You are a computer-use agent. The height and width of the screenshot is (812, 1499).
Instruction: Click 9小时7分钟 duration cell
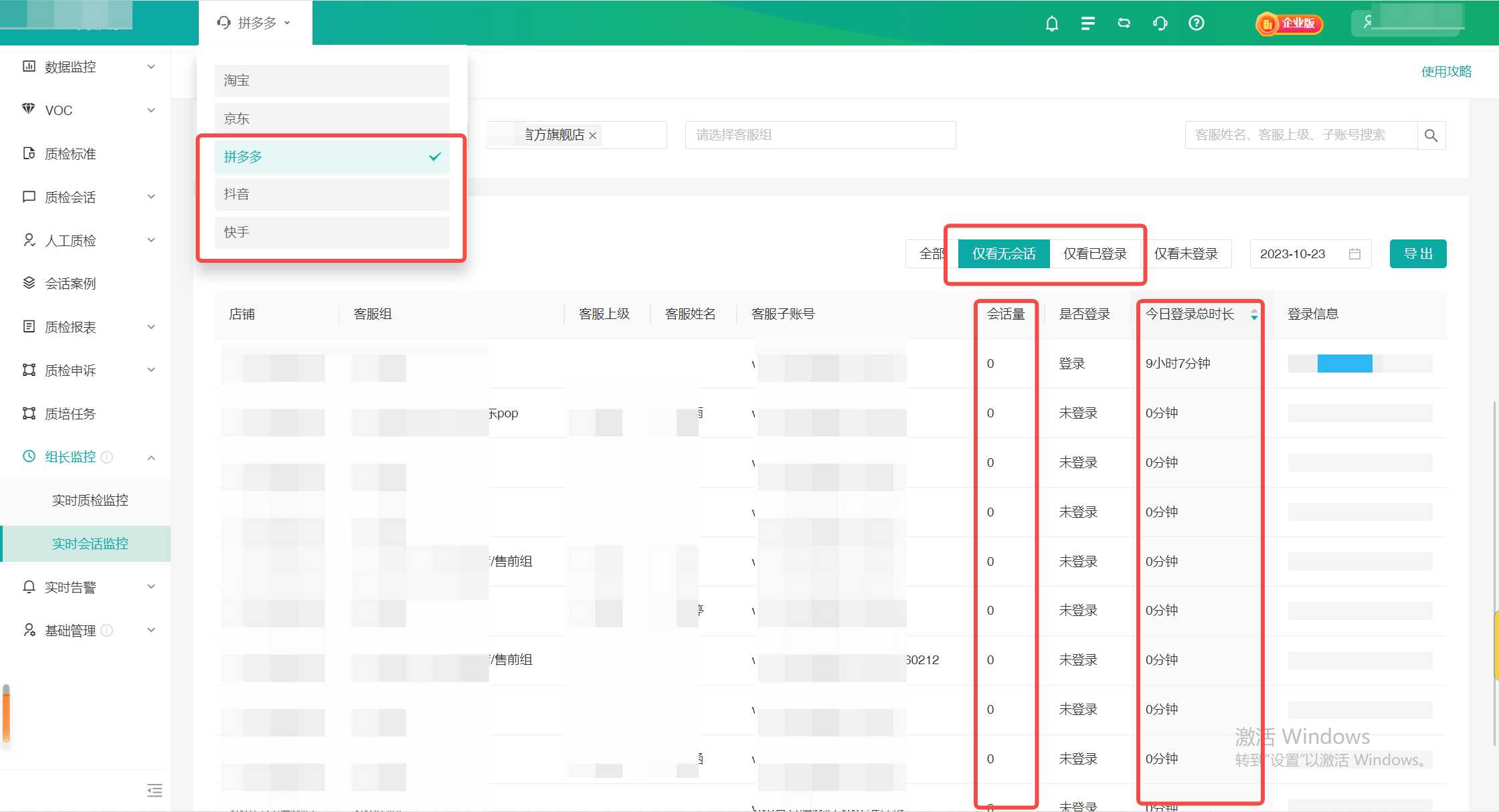coord(1178,364)
